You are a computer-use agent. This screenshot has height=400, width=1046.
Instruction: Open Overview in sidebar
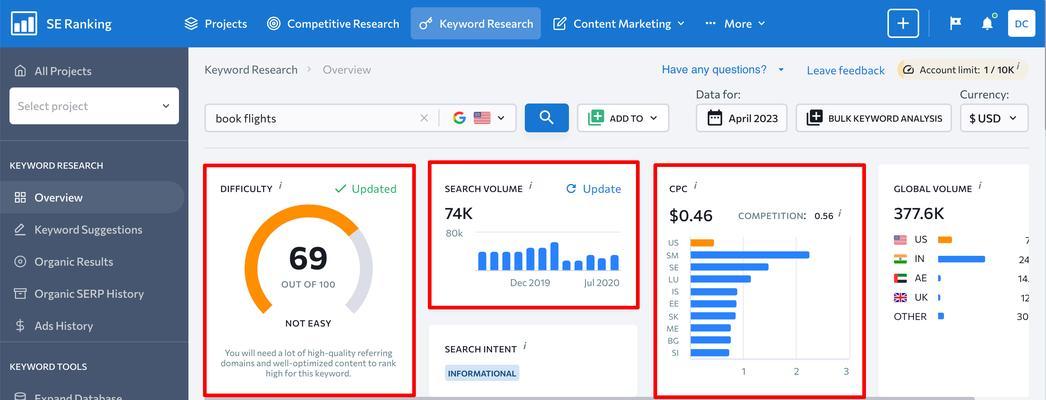[92, 197]
